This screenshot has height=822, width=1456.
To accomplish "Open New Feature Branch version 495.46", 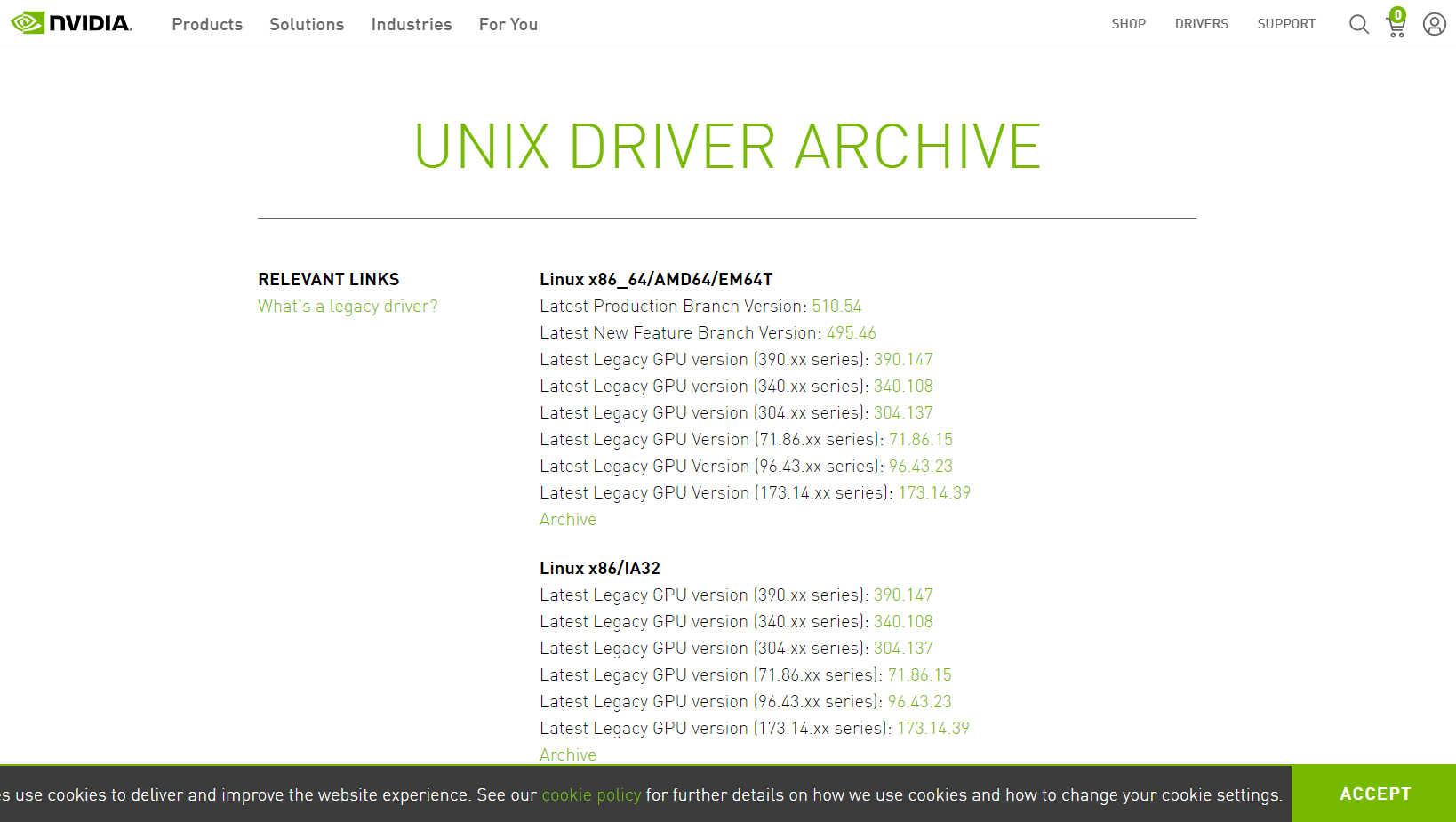I will (x=852, y=333).
